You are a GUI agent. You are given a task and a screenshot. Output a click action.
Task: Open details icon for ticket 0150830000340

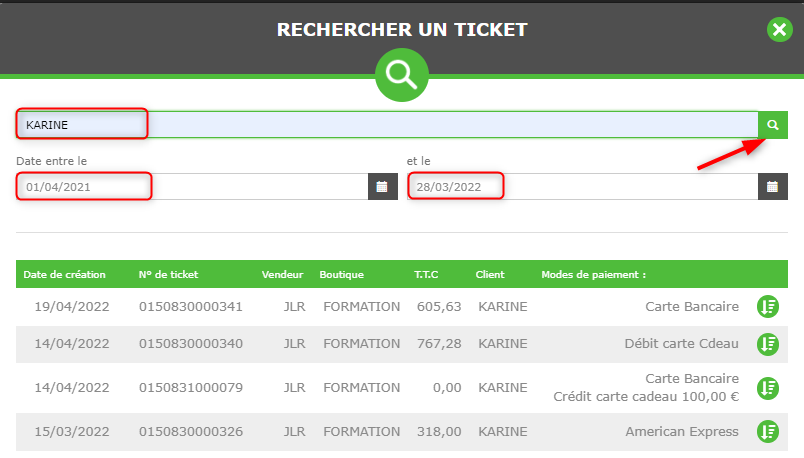click(768, 344)
